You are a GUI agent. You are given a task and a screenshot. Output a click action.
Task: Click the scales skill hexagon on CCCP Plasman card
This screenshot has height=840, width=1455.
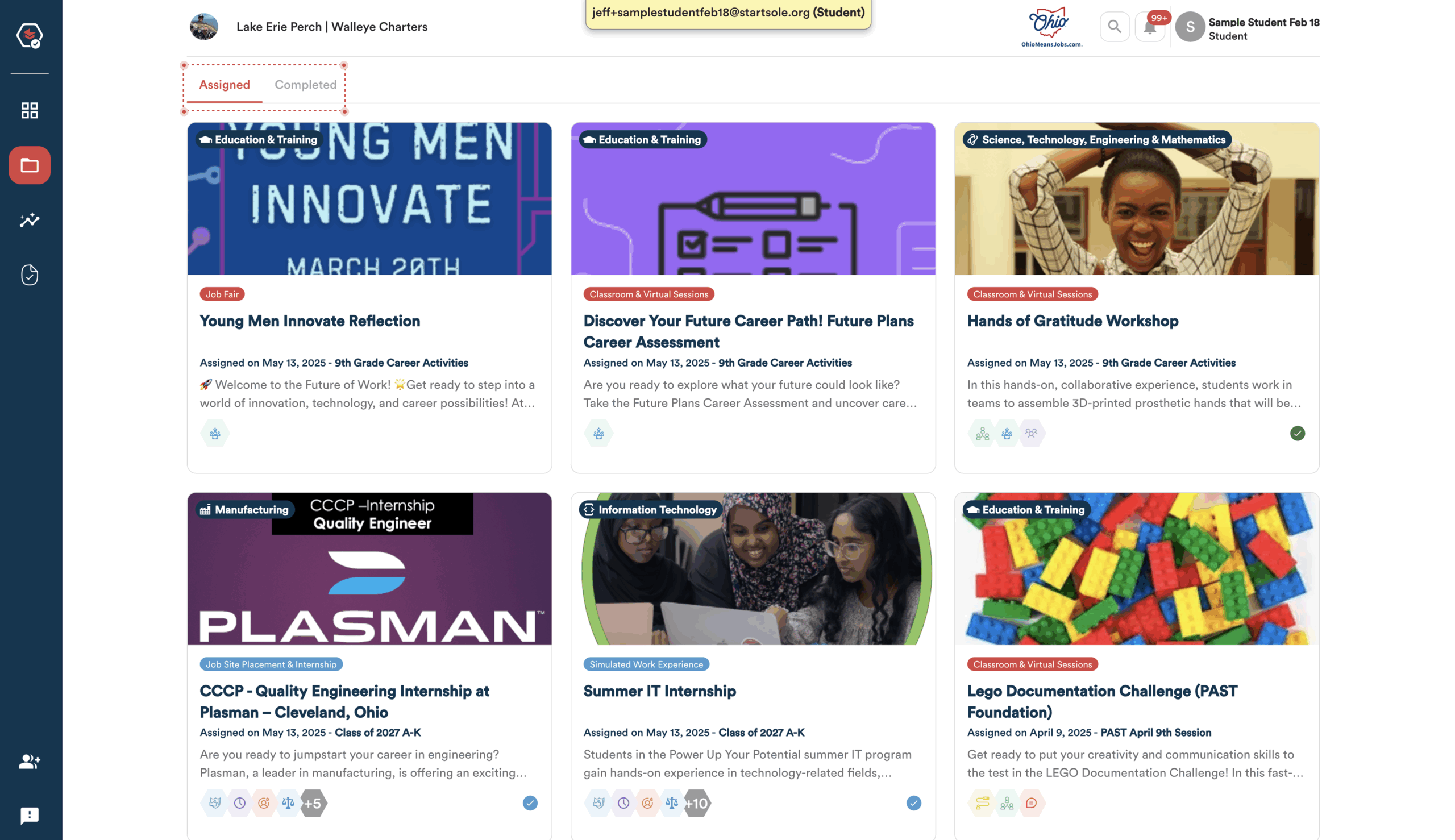tap(288, 803)
